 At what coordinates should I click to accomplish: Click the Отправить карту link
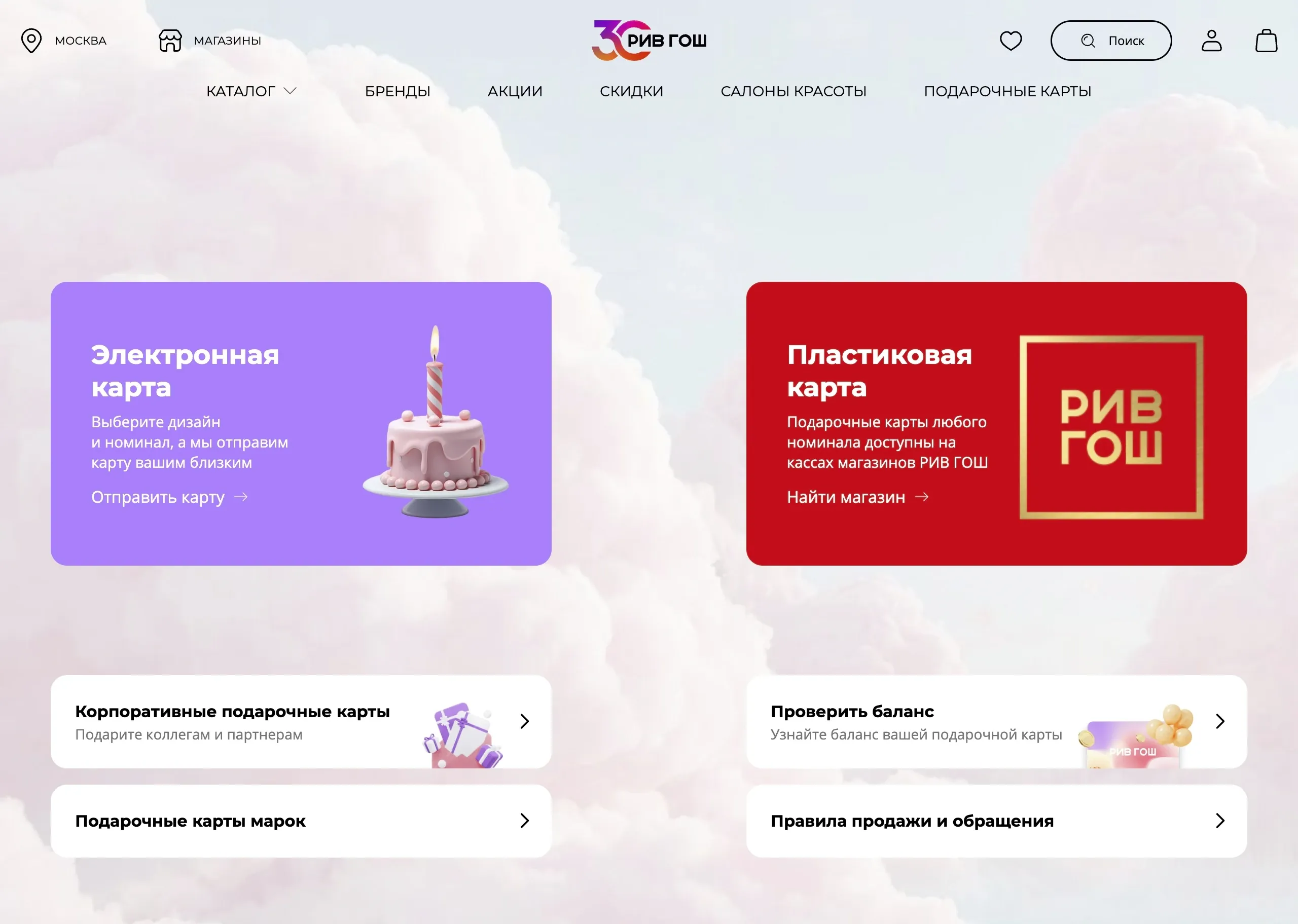[x=158, y=497]
